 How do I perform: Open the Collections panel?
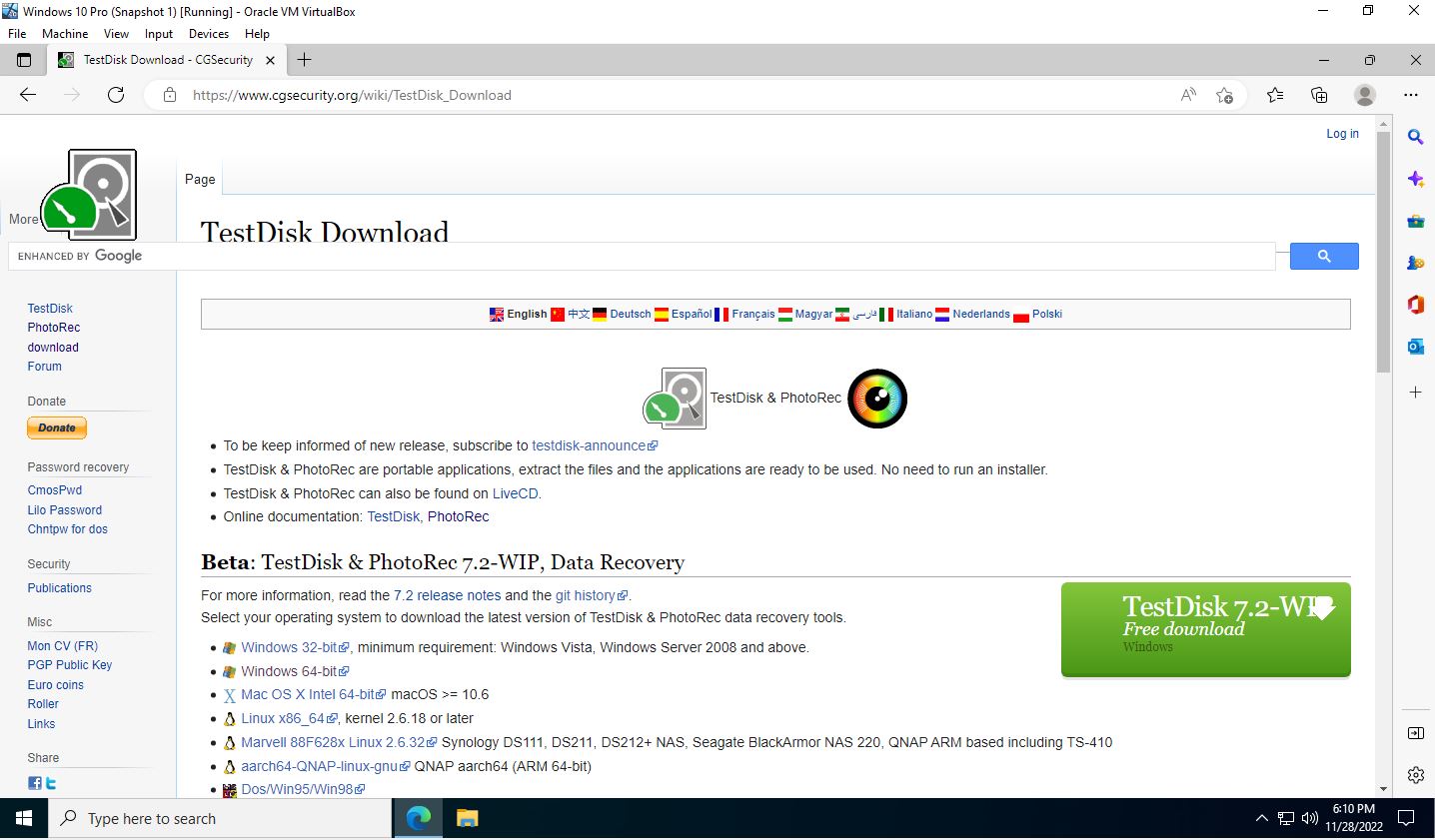(x=1319, y=95)
